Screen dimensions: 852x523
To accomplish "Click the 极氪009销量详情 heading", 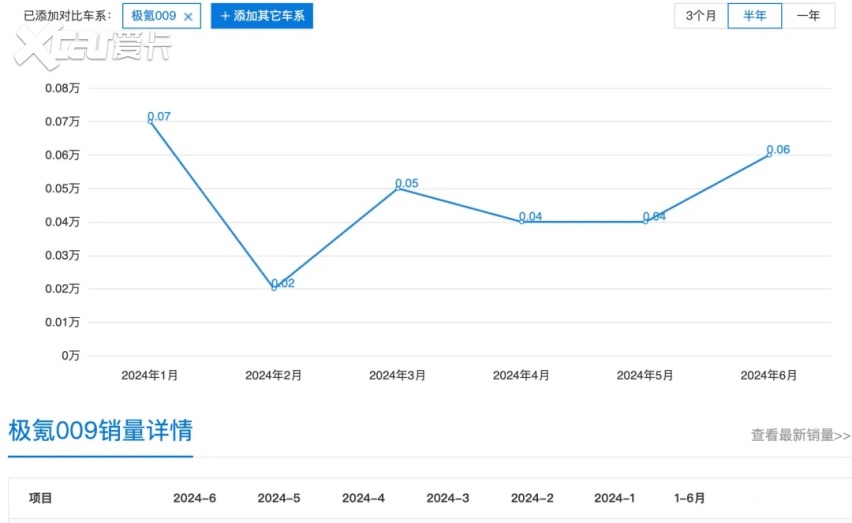I will tap(100, 431).
